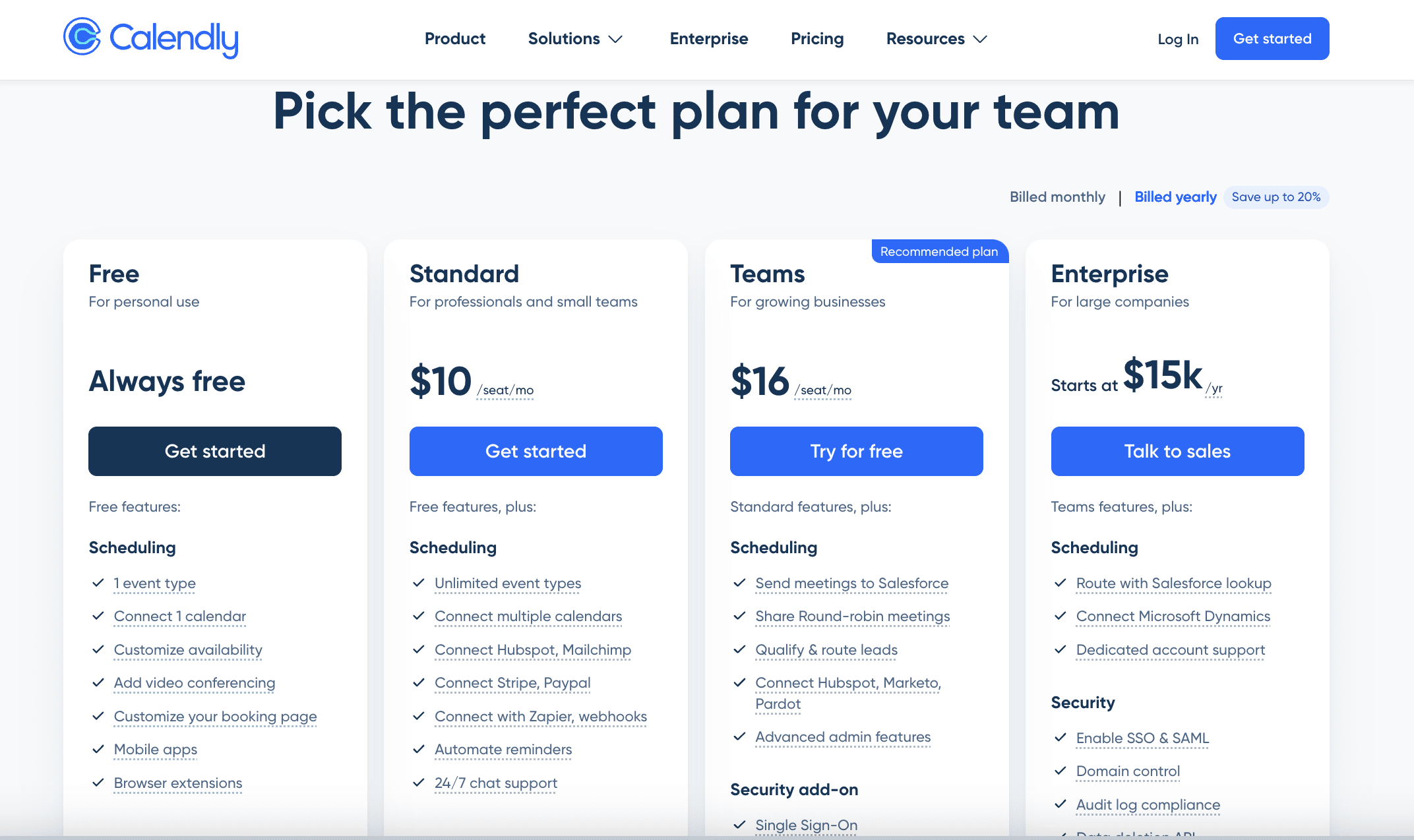Image resolution: width=1414 pixels, height=840 pixels.
Task: Click Log In
Action: (1177, 38)
